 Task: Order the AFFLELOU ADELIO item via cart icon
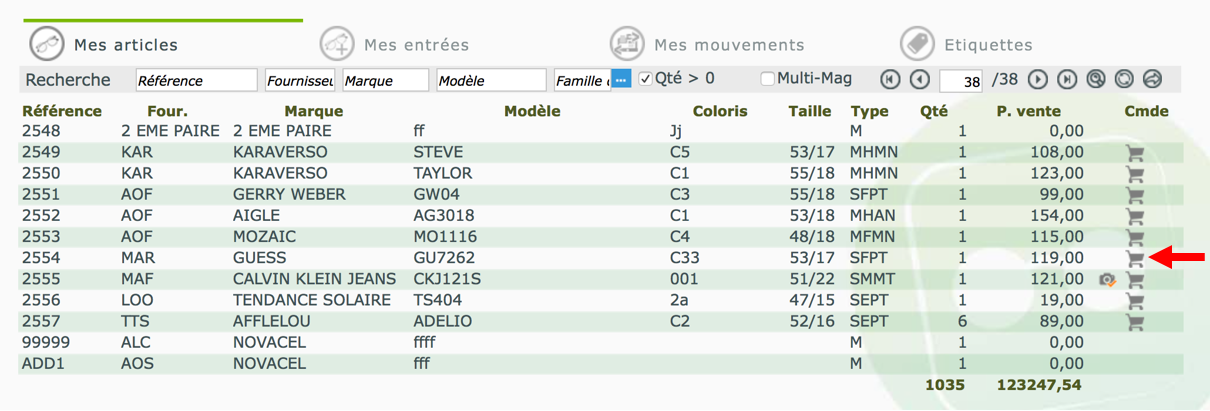[1134, 322]
